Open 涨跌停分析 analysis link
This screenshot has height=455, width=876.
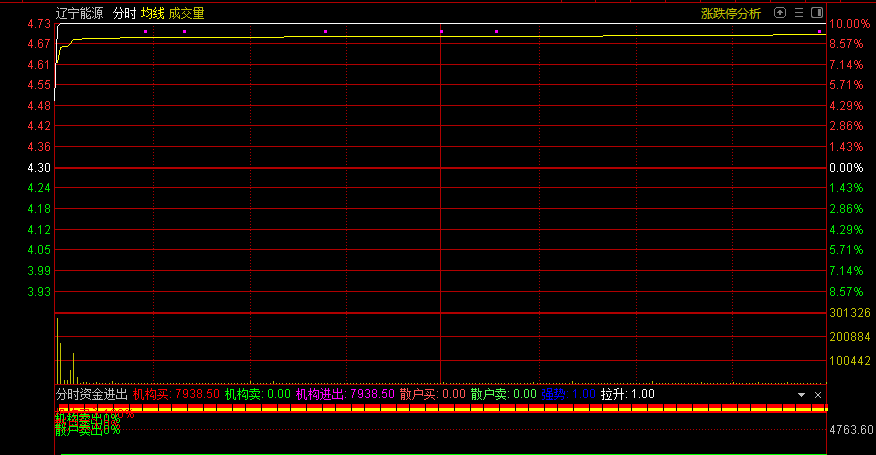pos(731,13)
